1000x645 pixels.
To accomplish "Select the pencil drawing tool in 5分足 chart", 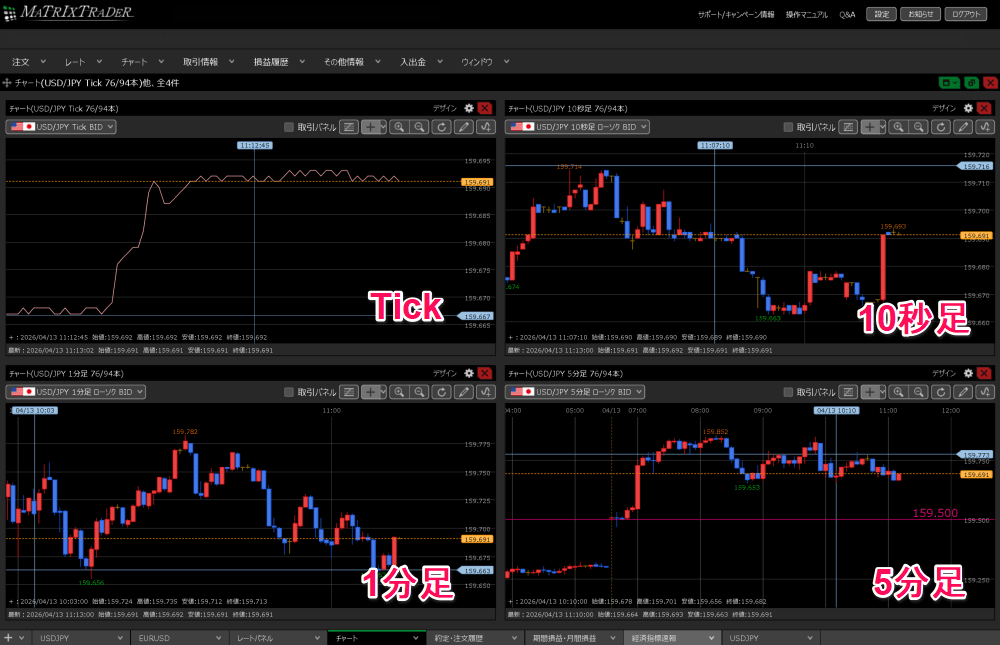I will 963,392.
